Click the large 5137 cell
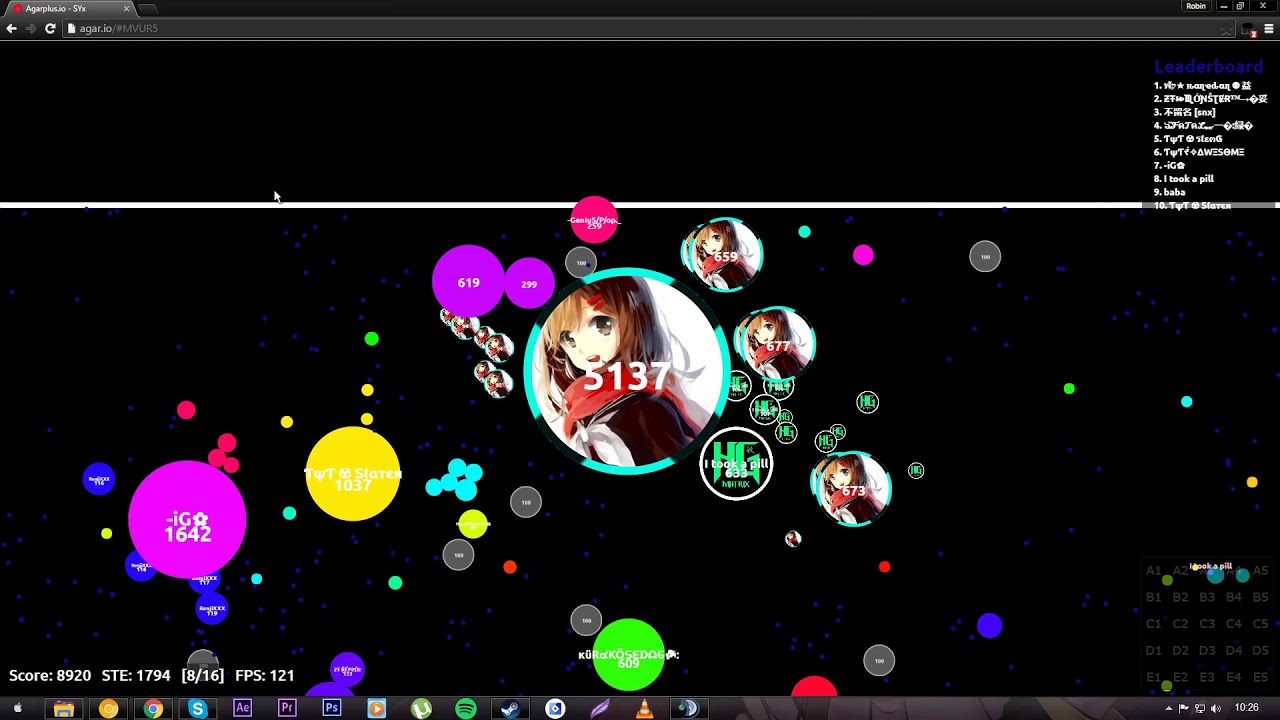 click(x=626, y=371)
